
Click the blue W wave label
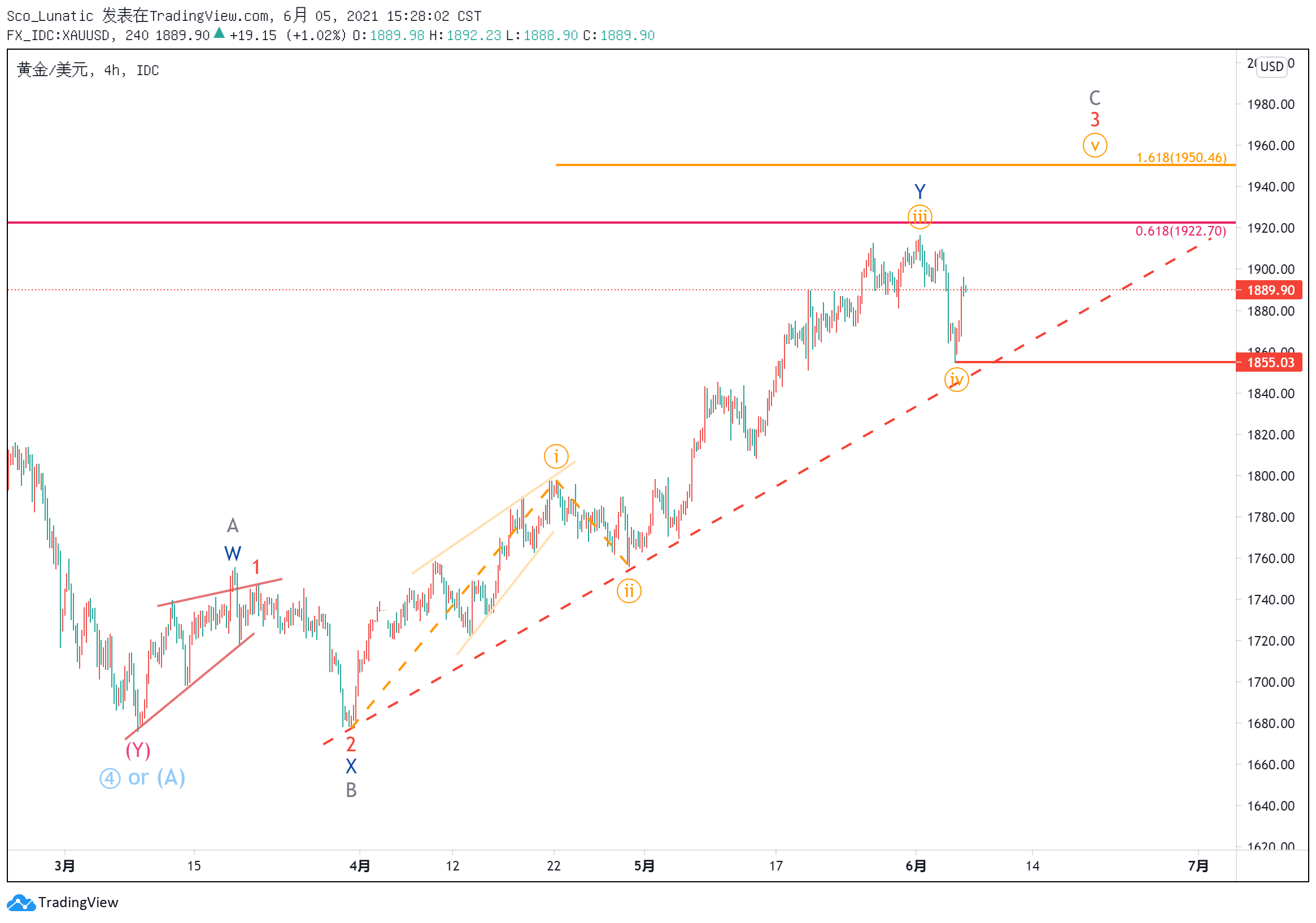(x=233, y=554)
